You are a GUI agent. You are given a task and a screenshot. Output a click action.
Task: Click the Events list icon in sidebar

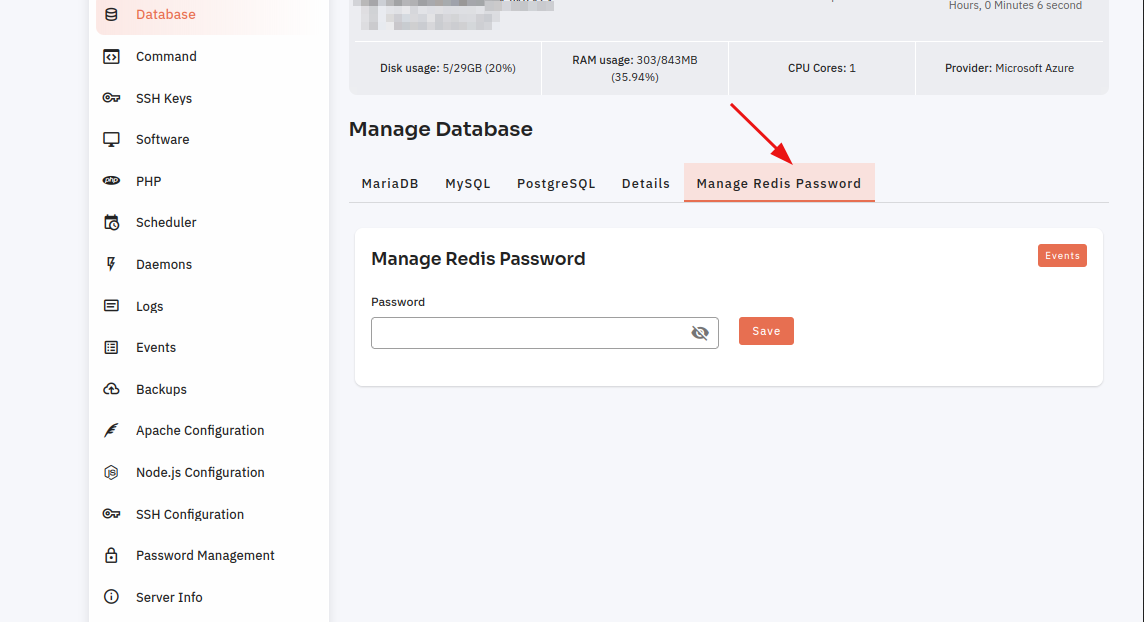(111, 348)
